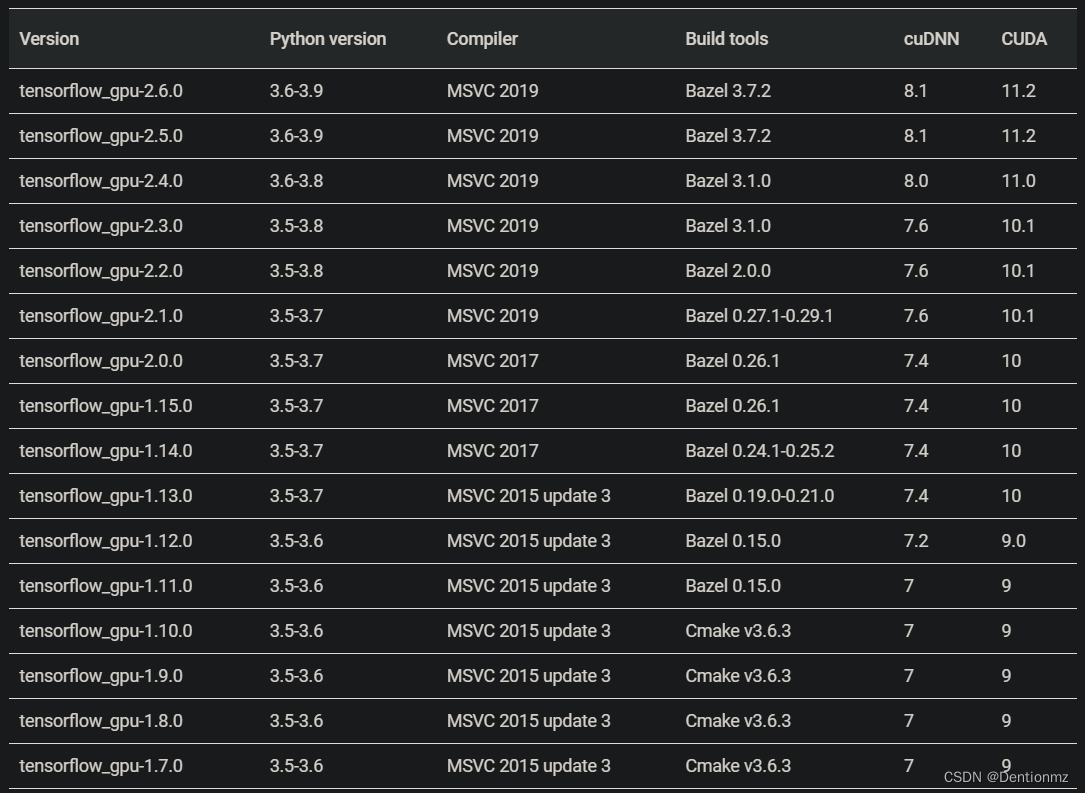This screenshot has height=793, width=1085.
Task: Click CUDA 10 in the 1.15.0 row
Action: [x=1011, y=406]
